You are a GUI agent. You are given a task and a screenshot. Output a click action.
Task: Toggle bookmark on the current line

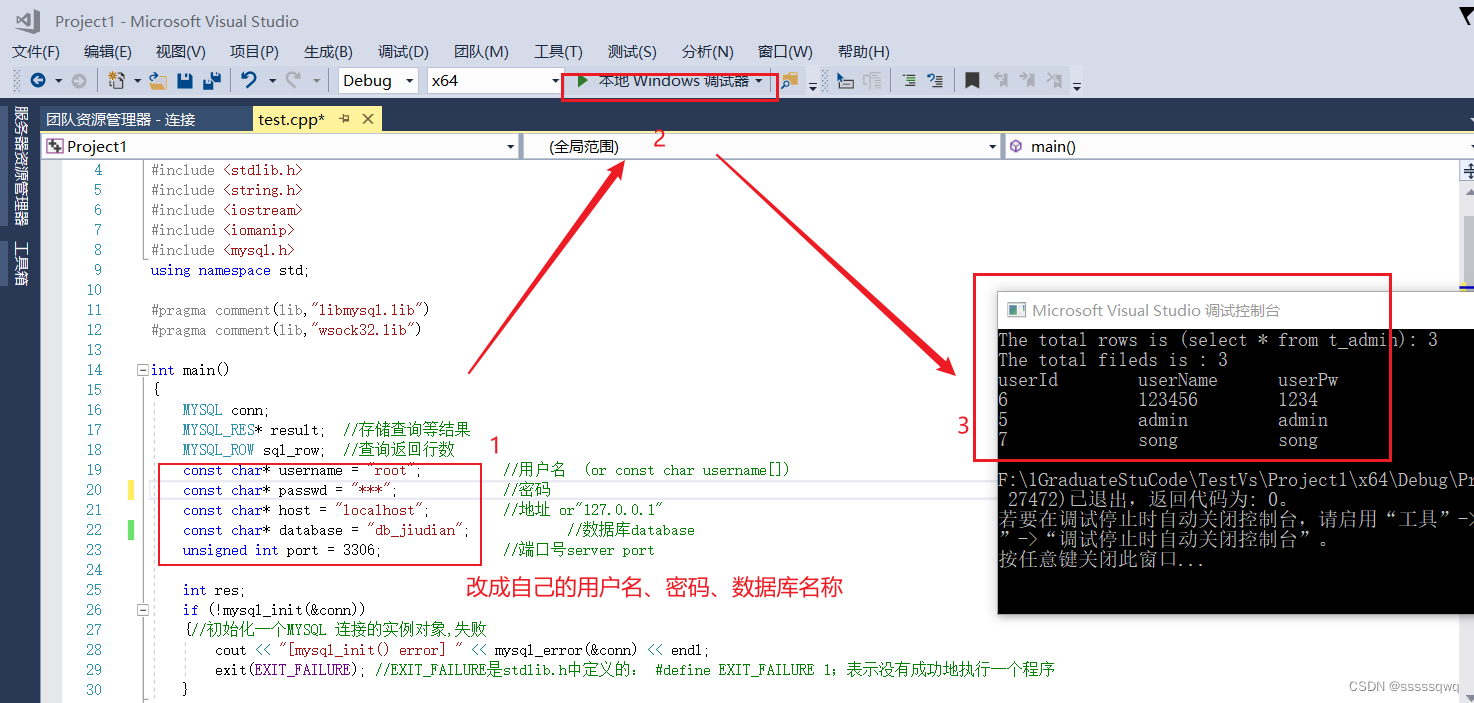pos(972,81)
